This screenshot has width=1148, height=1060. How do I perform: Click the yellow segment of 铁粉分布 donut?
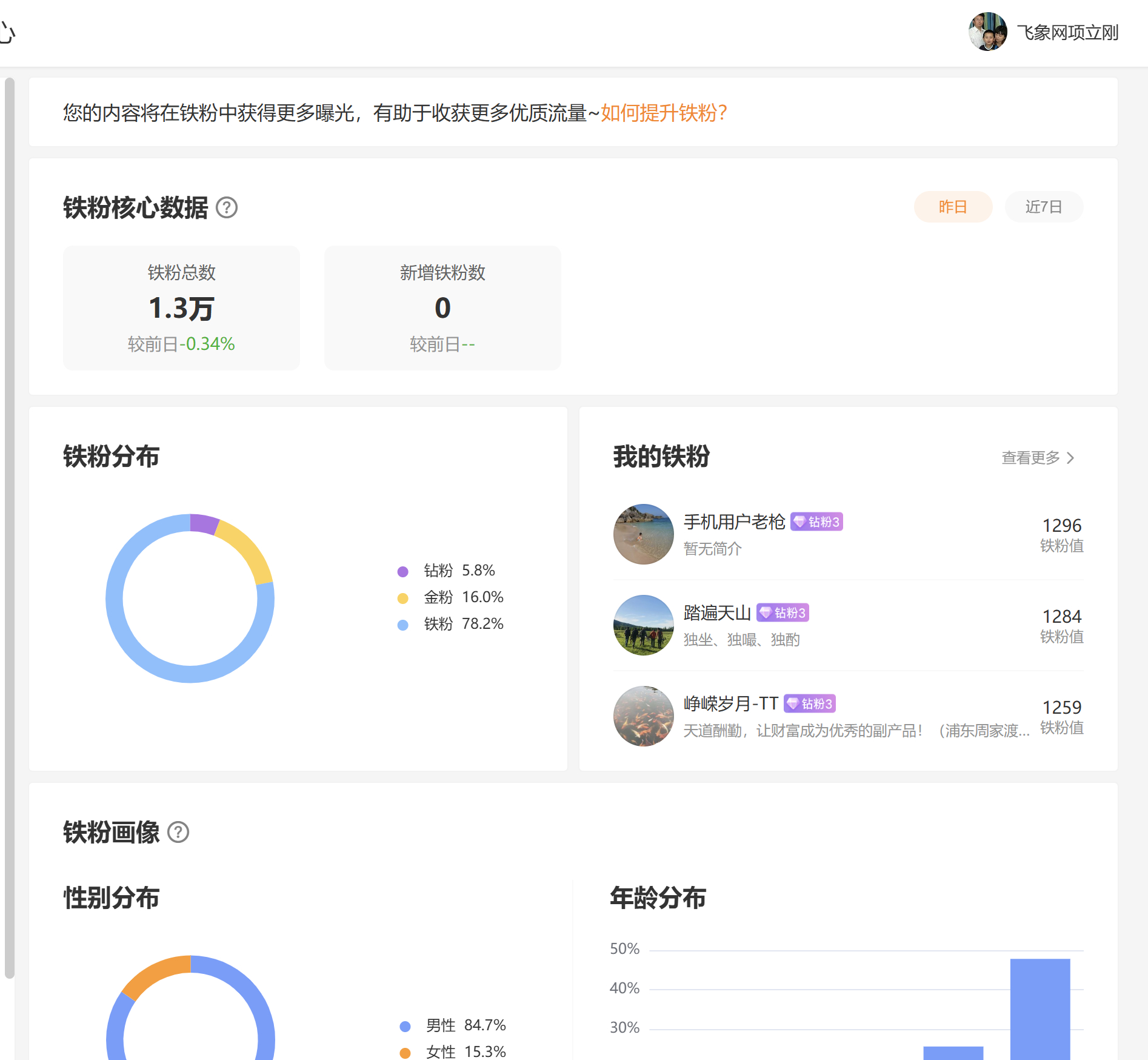pyautogui.click(x=250, y=547)
